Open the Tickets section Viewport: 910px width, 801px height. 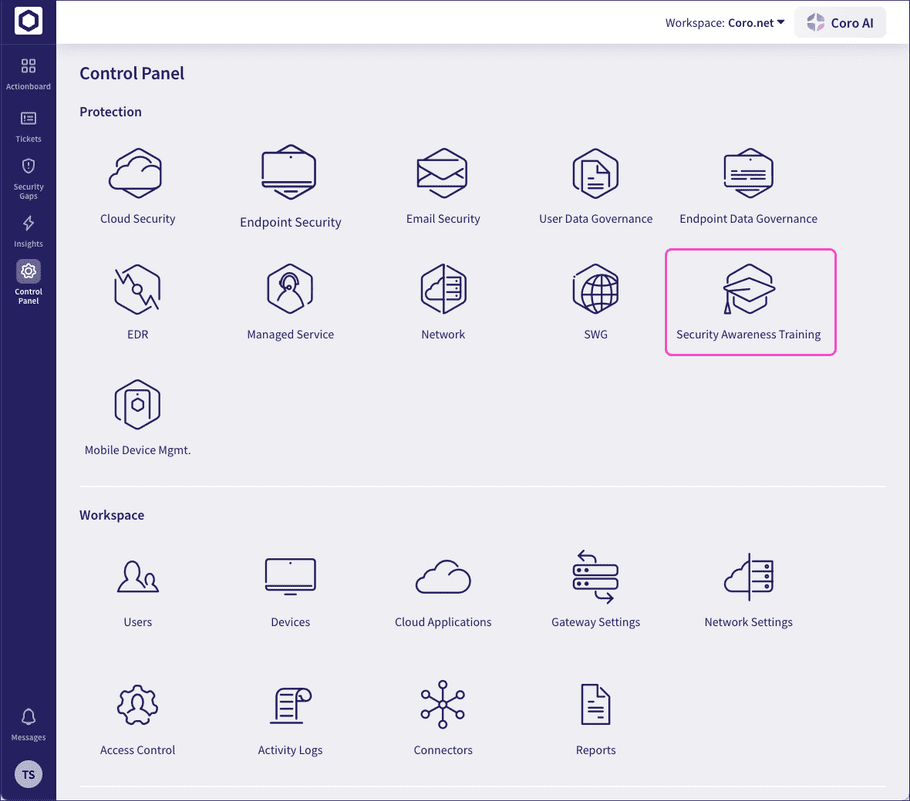coord(28,124)
